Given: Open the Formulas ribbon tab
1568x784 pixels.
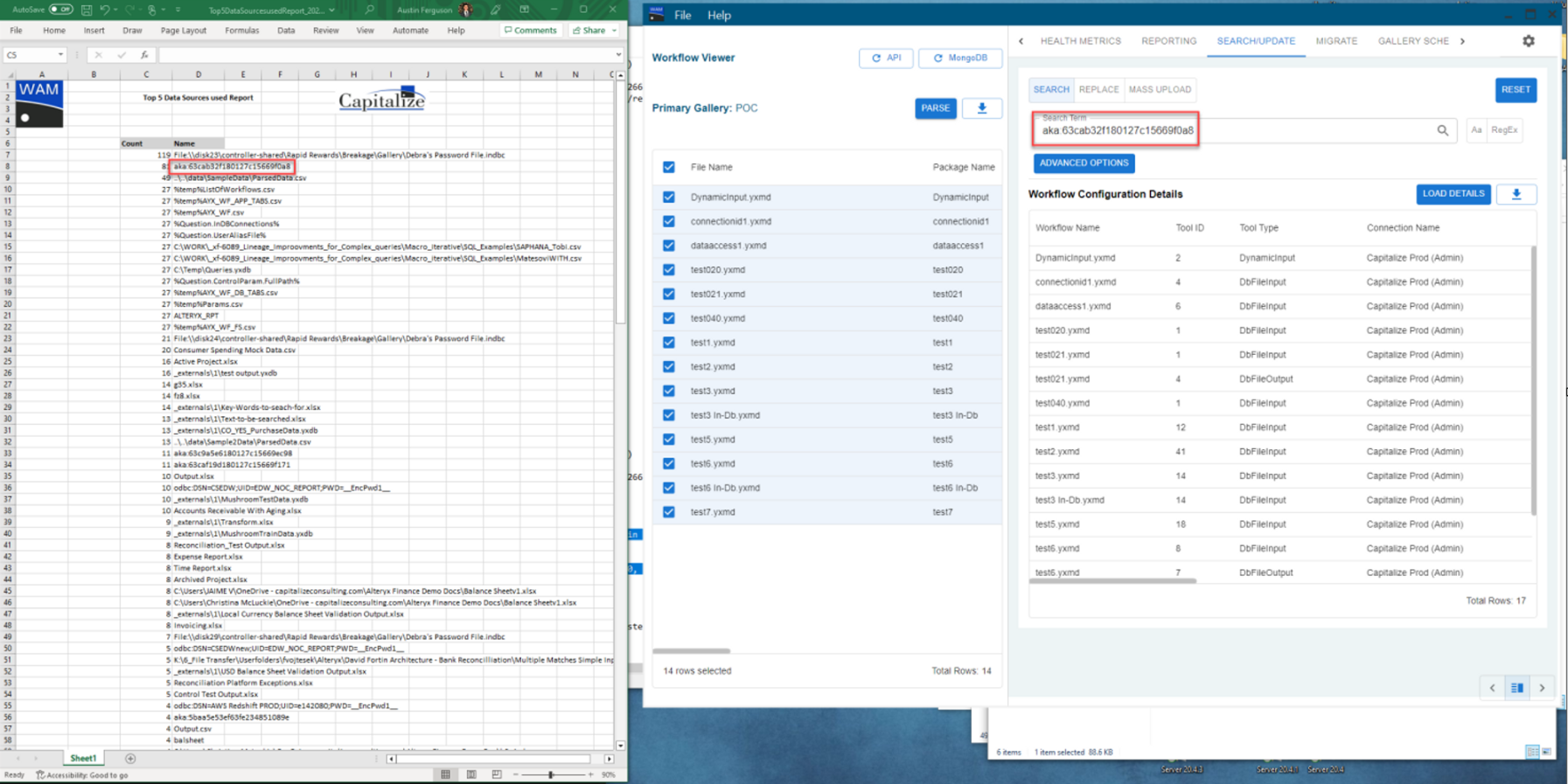Looking at the screenshot, I should coord(242,31).
